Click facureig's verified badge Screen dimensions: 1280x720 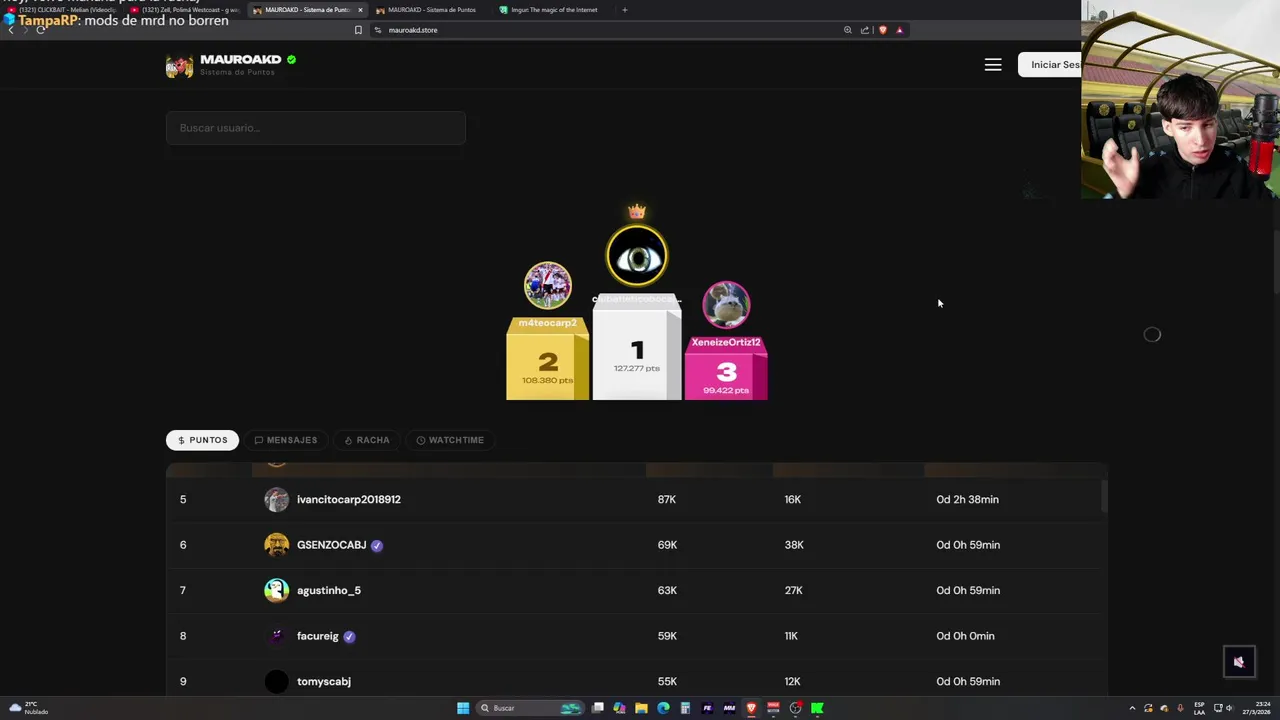click(x=349, y=636)
